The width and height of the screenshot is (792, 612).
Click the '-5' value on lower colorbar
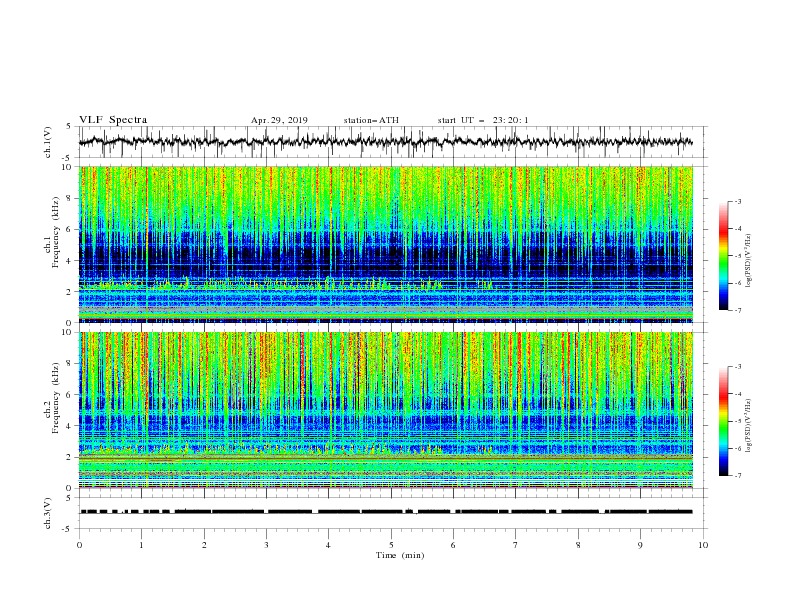click(x=738, y=421)
